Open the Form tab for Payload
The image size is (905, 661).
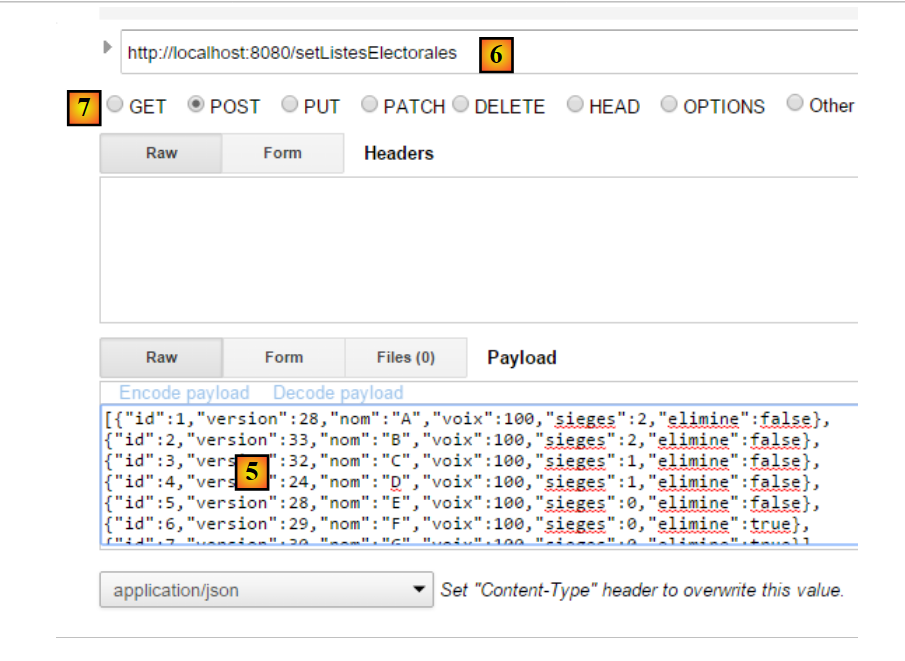(x=283, y=357)
